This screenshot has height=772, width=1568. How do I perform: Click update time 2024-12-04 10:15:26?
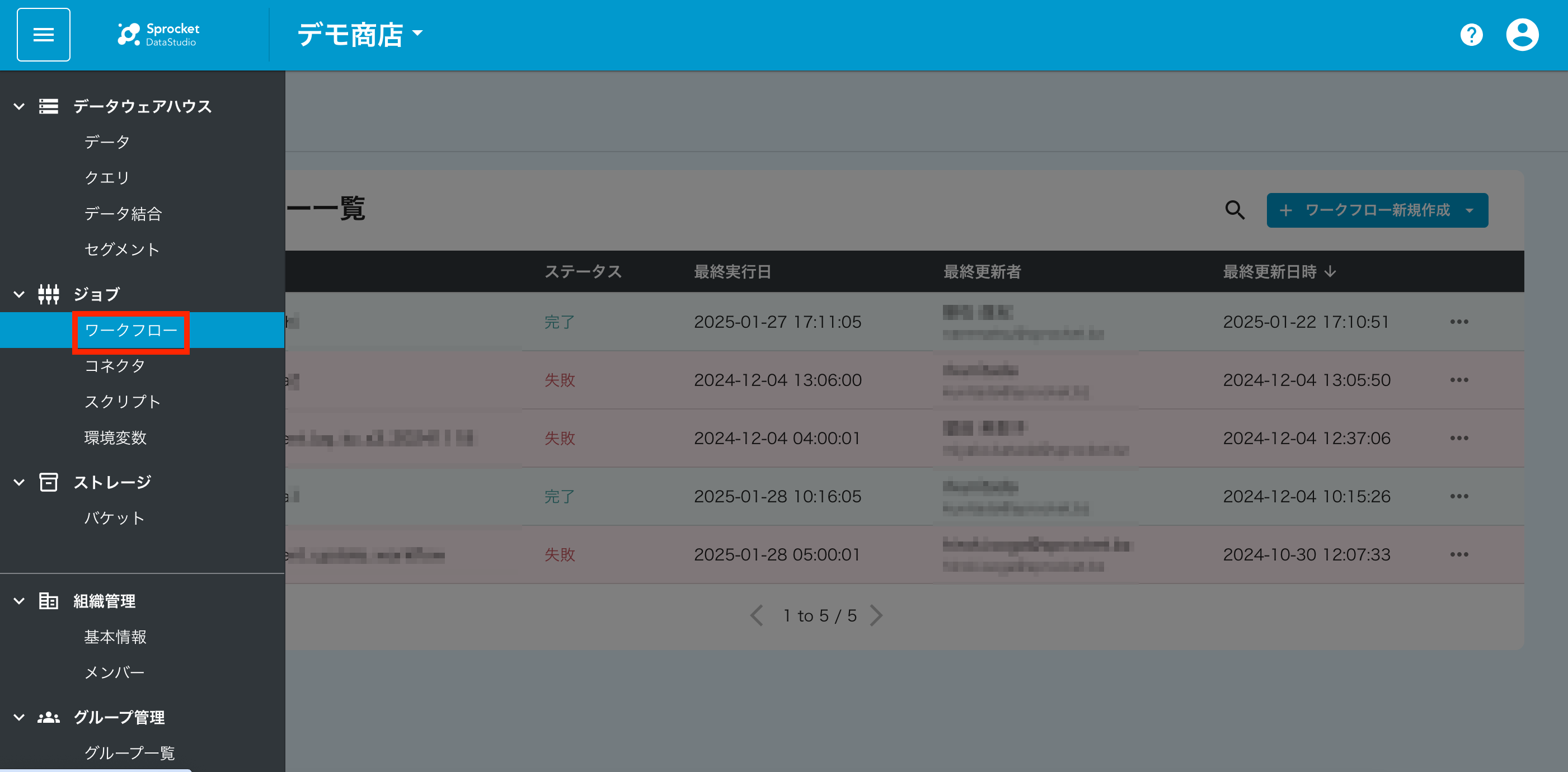coord(1307,496)
